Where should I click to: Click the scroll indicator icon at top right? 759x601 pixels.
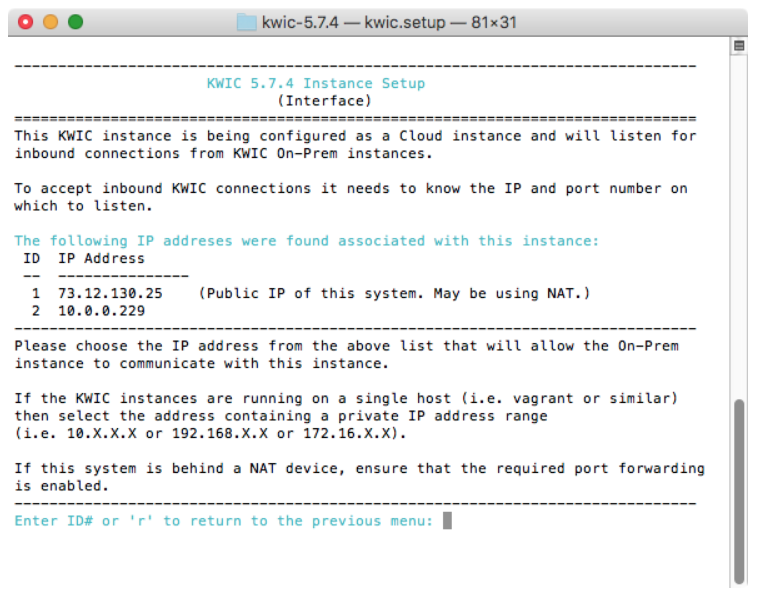[739, 46]
